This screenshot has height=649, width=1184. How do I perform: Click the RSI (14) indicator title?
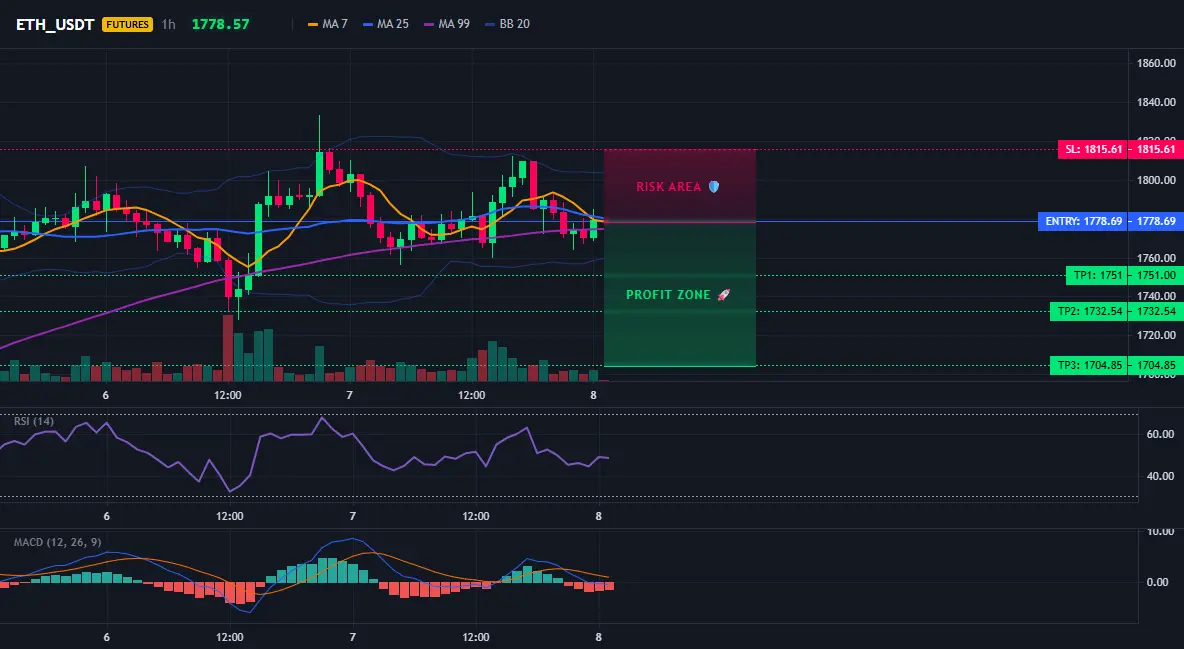click(34, 421)
